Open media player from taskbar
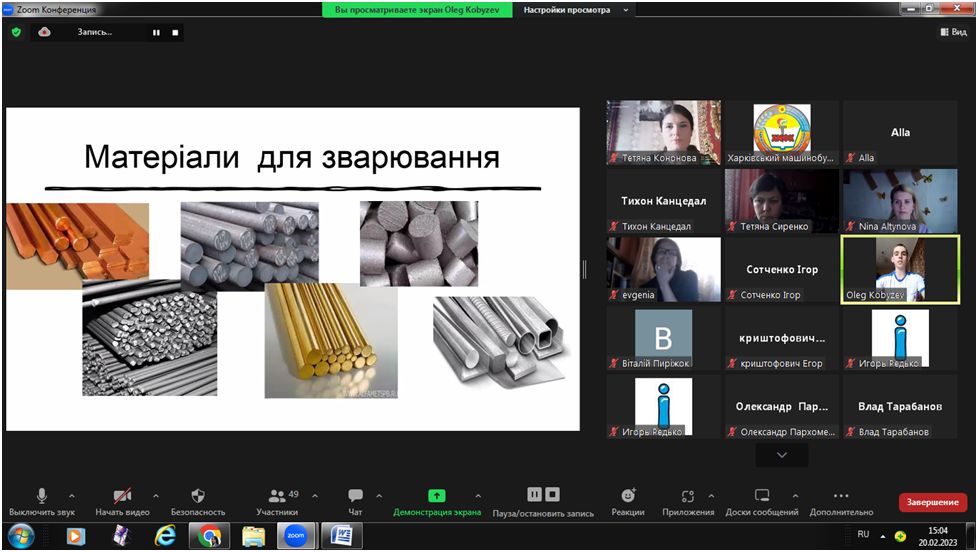 [76, 536]
